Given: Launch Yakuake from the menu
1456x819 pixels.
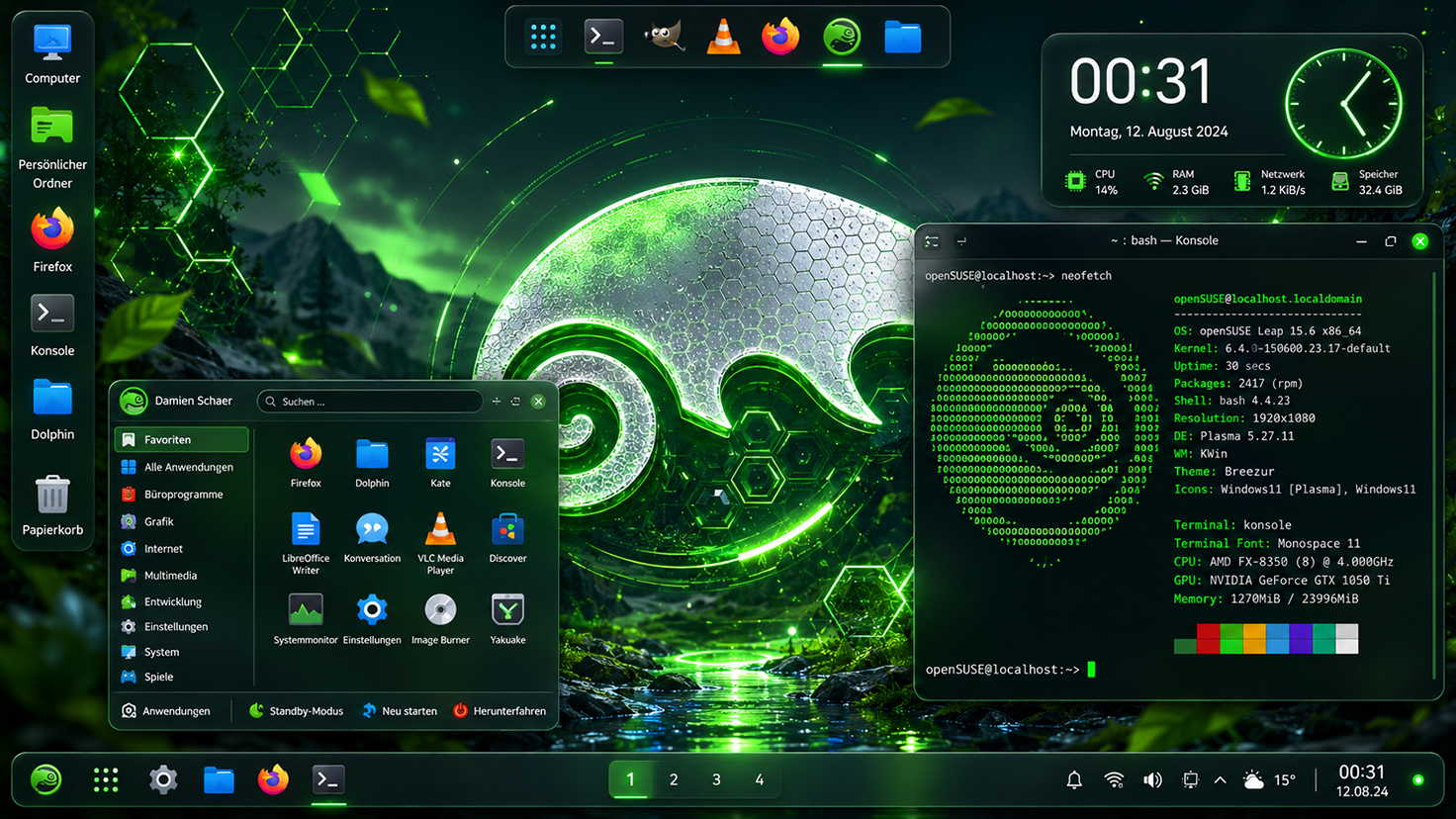Looking at the screenshot, I should click(507, 619).
